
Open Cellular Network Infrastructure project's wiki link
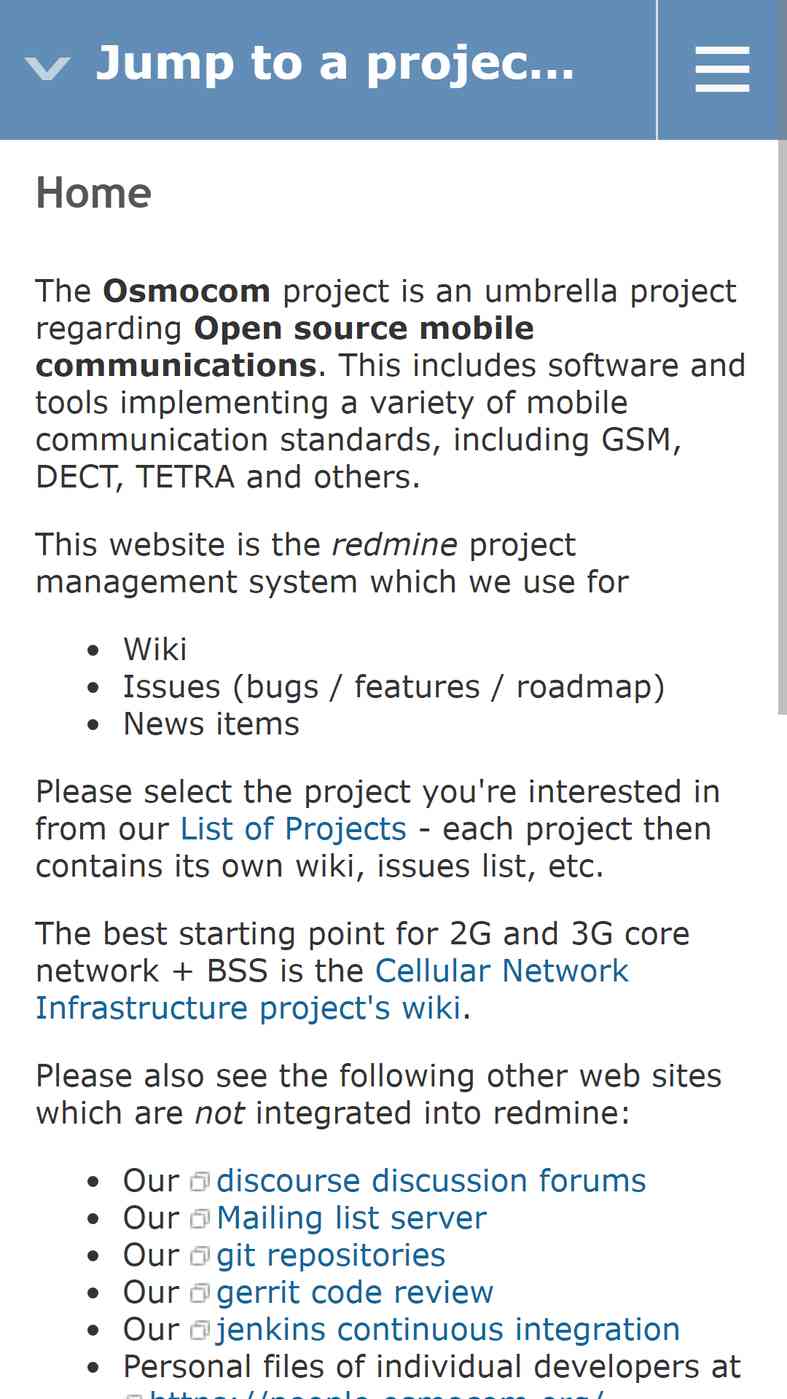pyautogui.click(x=332, y=989)
